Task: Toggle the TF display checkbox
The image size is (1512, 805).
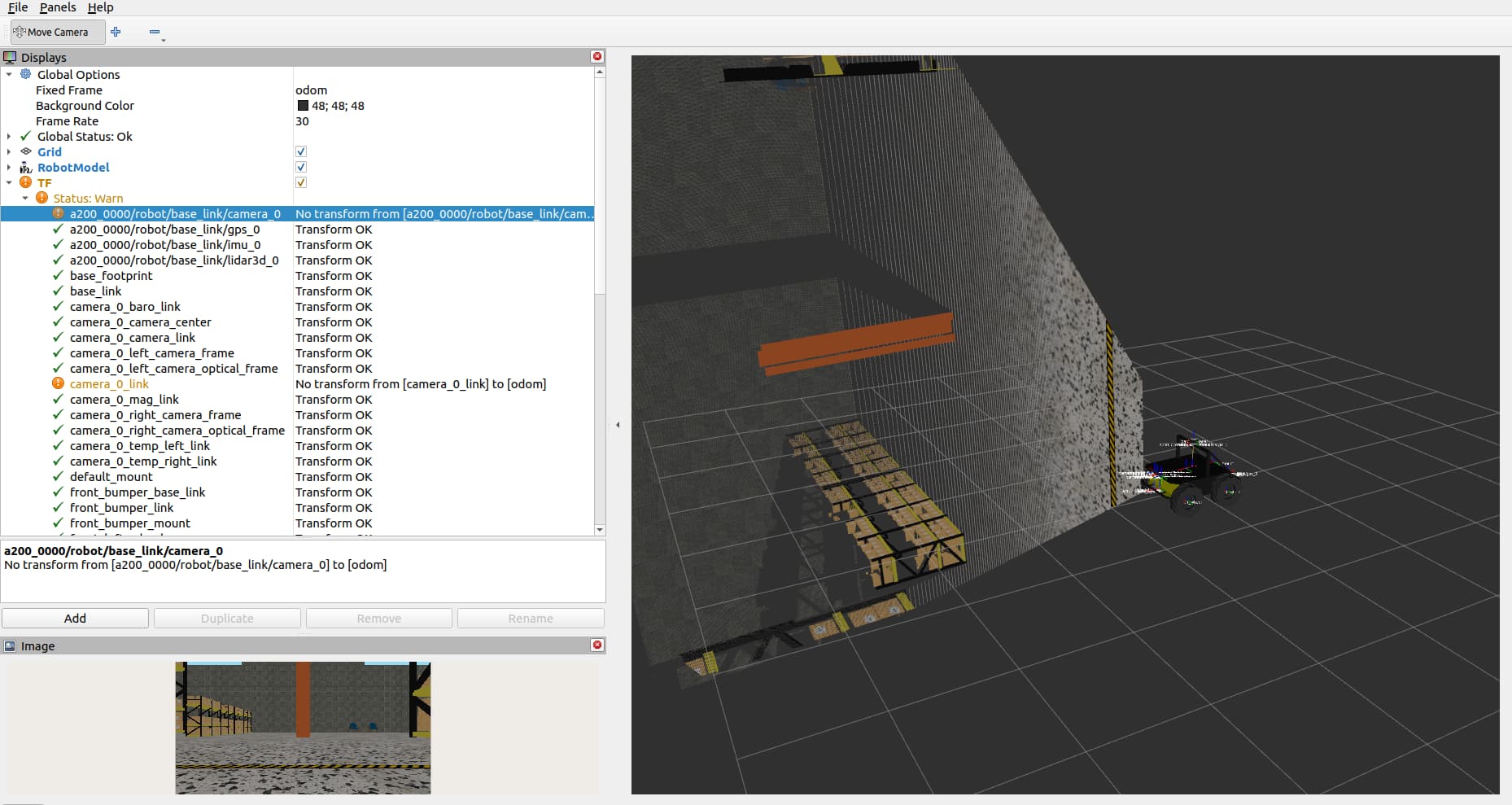Action: (x=301, y=182)
